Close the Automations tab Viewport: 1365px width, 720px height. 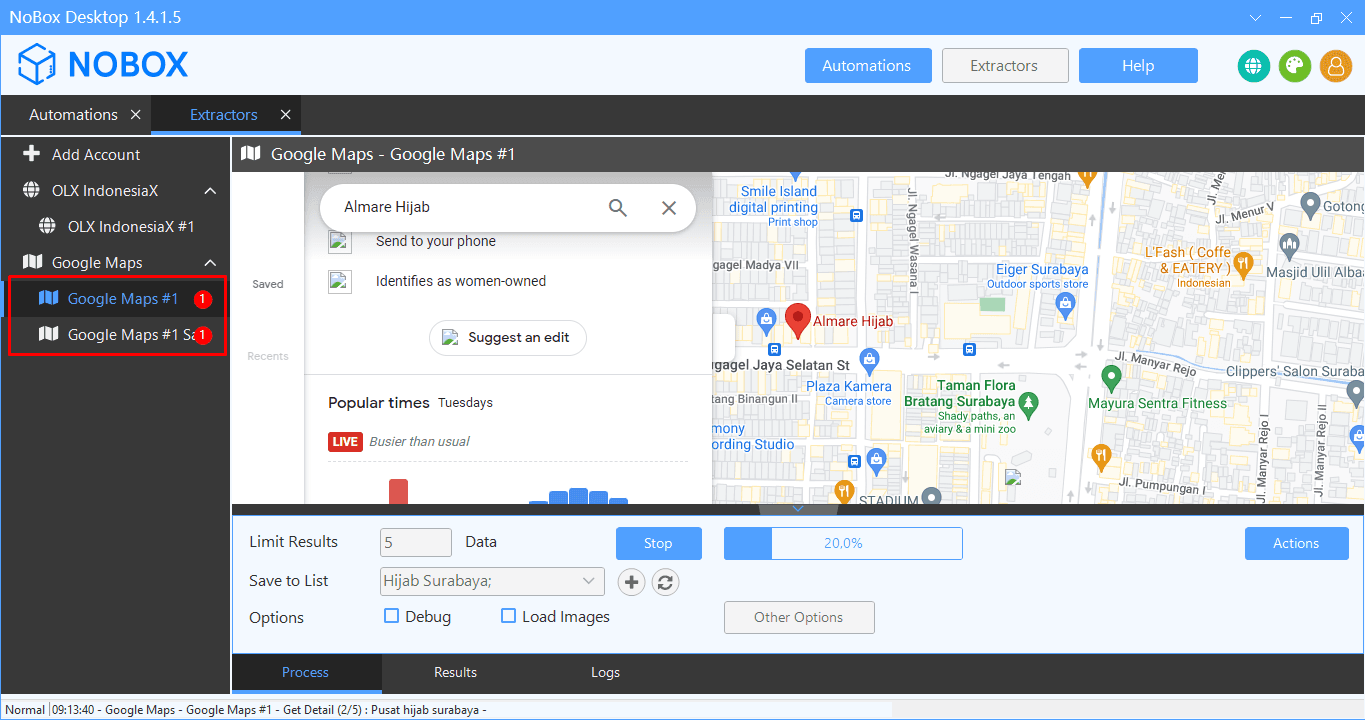[x=136, y=115]
